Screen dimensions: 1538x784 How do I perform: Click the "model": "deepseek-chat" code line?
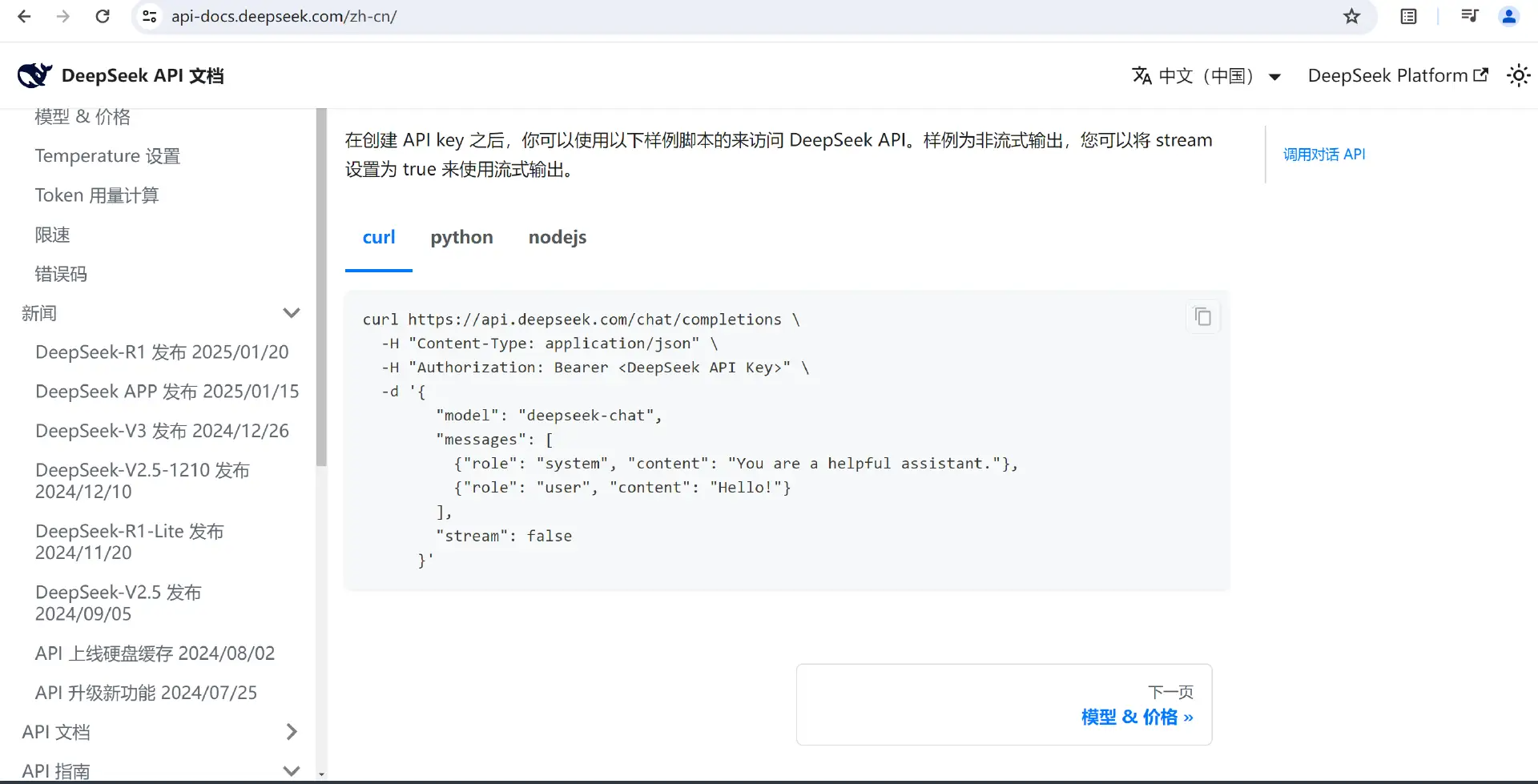point(549,416)
